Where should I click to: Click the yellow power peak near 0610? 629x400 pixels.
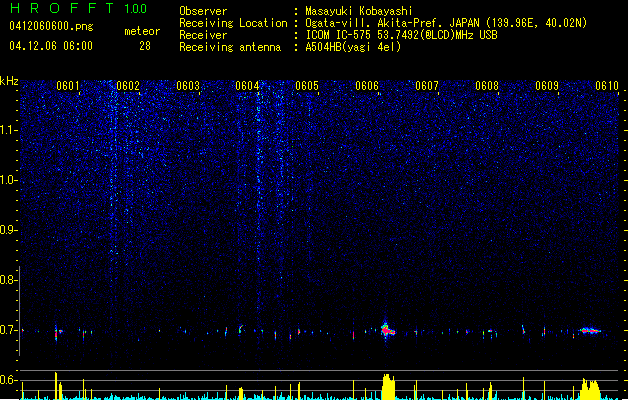[590, 389]
